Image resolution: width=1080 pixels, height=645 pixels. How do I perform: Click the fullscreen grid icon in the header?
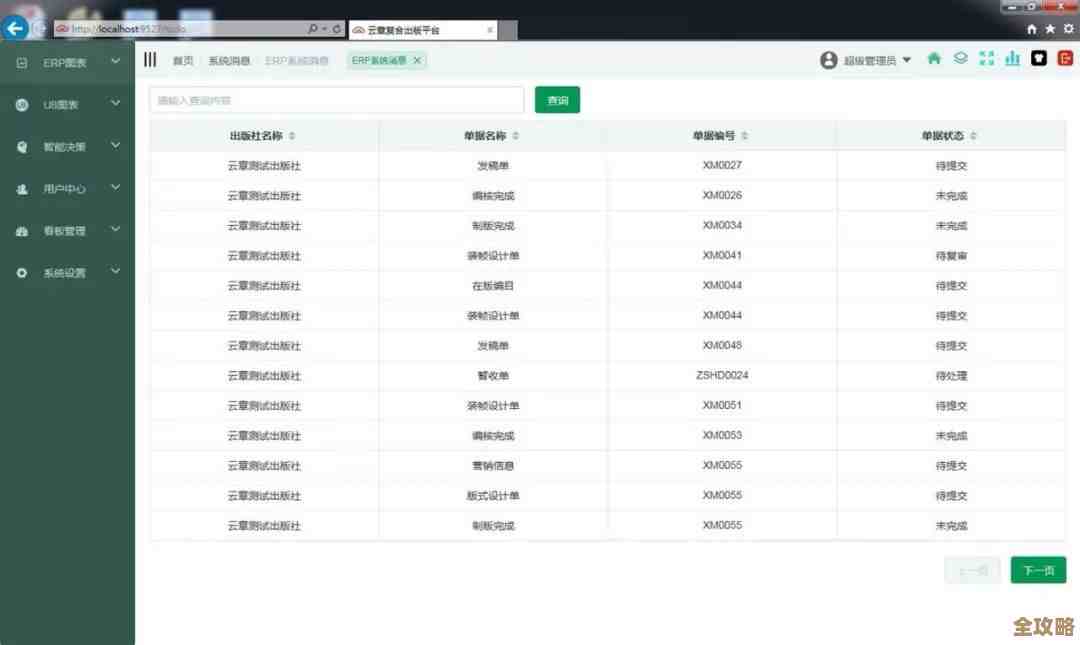pos(987,59)
